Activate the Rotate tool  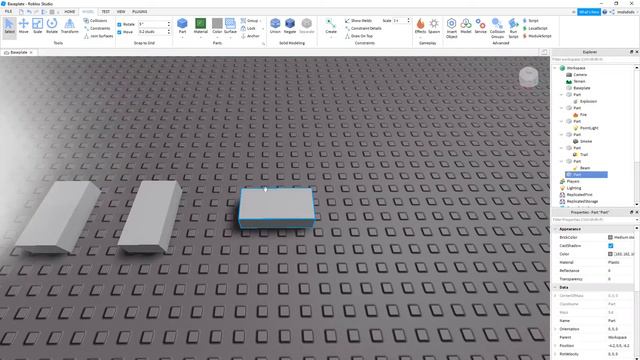point(52,27)
